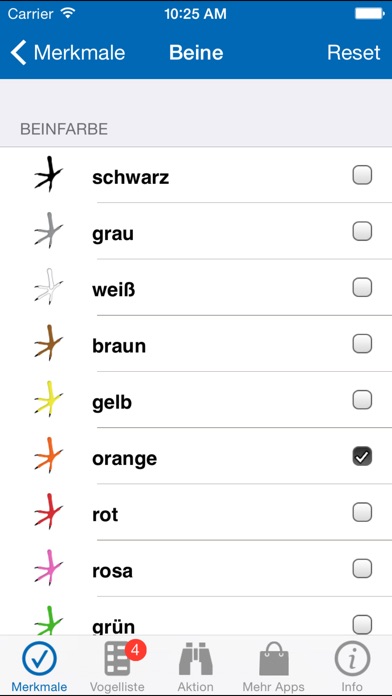
Task: Enable the grau checkbox
Action: 362,231
